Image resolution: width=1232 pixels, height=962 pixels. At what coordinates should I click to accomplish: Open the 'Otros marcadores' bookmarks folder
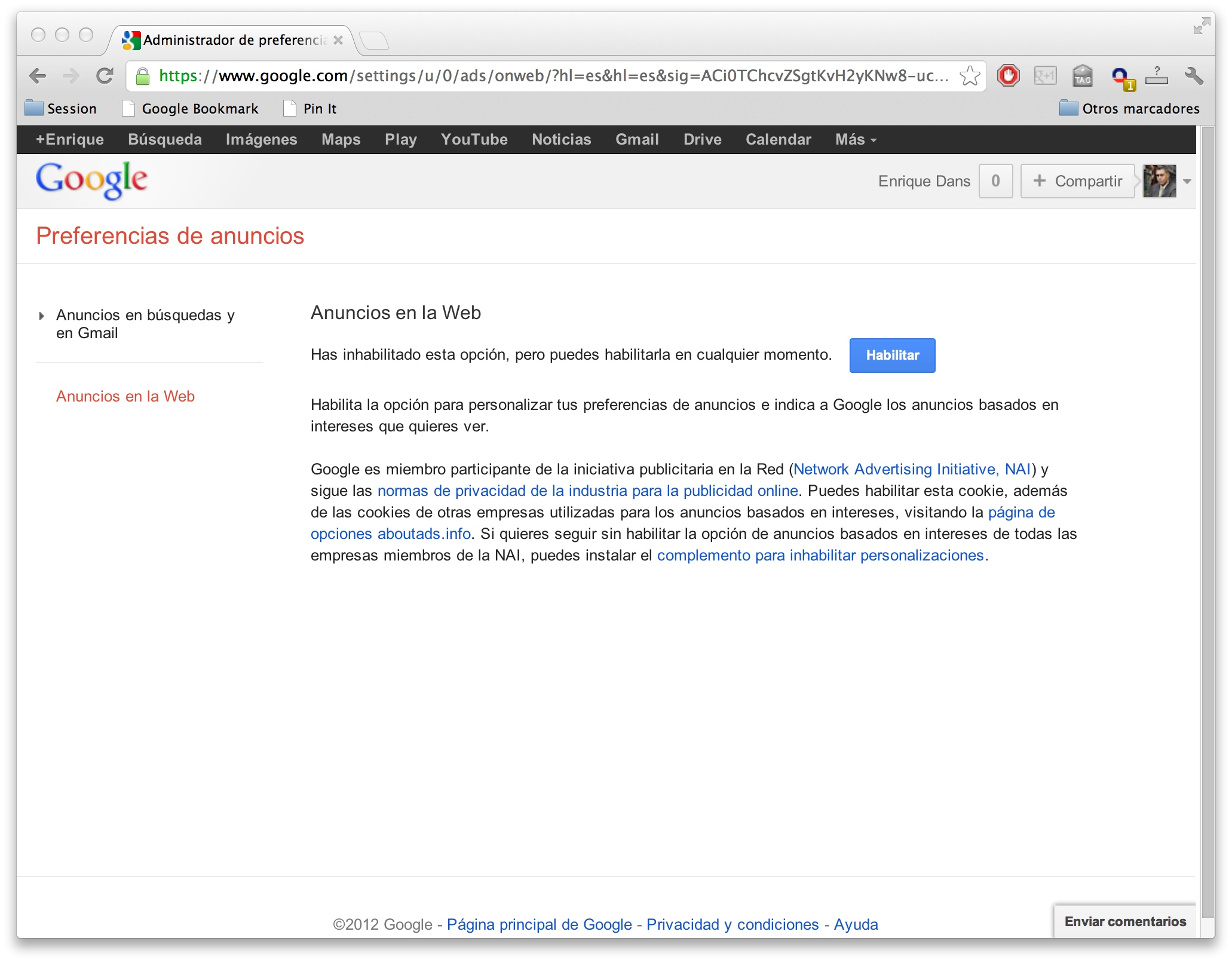pyautogui.click(x=1129, y=108)
